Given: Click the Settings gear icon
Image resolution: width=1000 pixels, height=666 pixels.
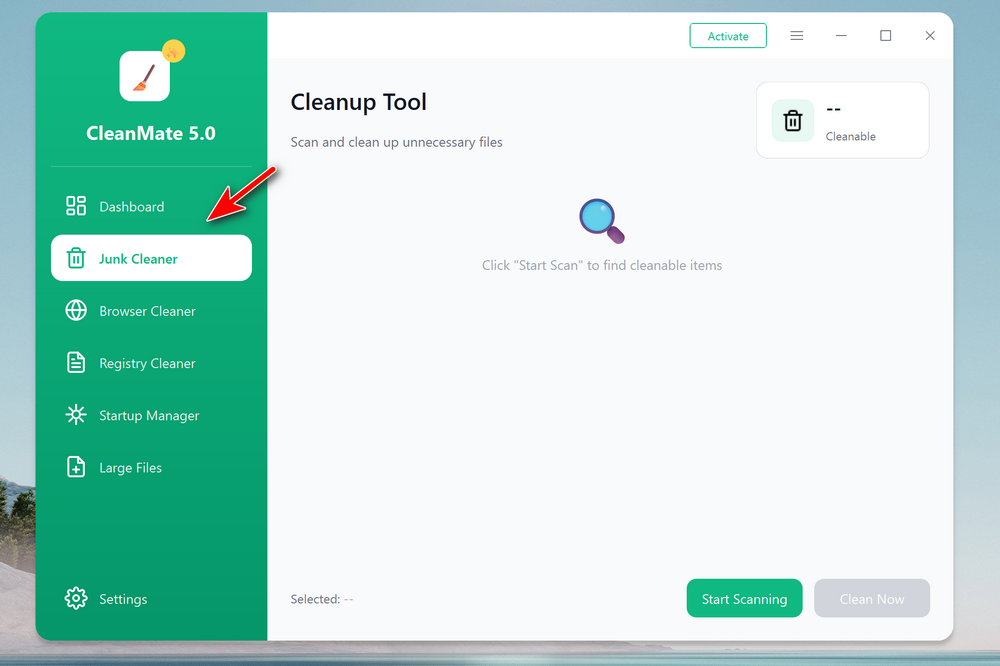Looking at the screenshot, I should point(76,599).
